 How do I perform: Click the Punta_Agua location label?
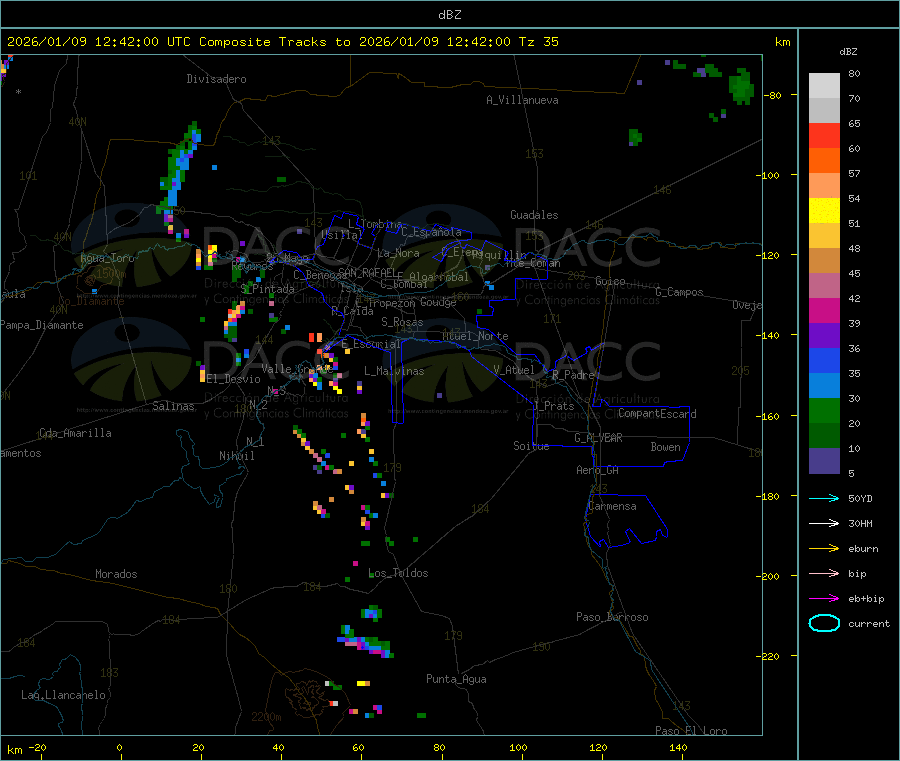click(x=456, y=679)
